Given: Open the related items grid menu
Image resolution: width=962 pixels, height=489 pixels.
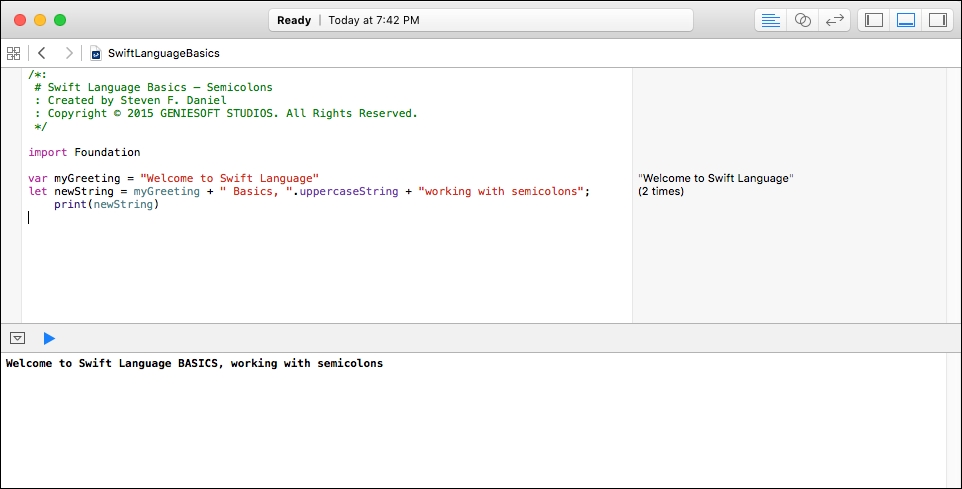Looking at the screenshot, I should pos(13,53).
